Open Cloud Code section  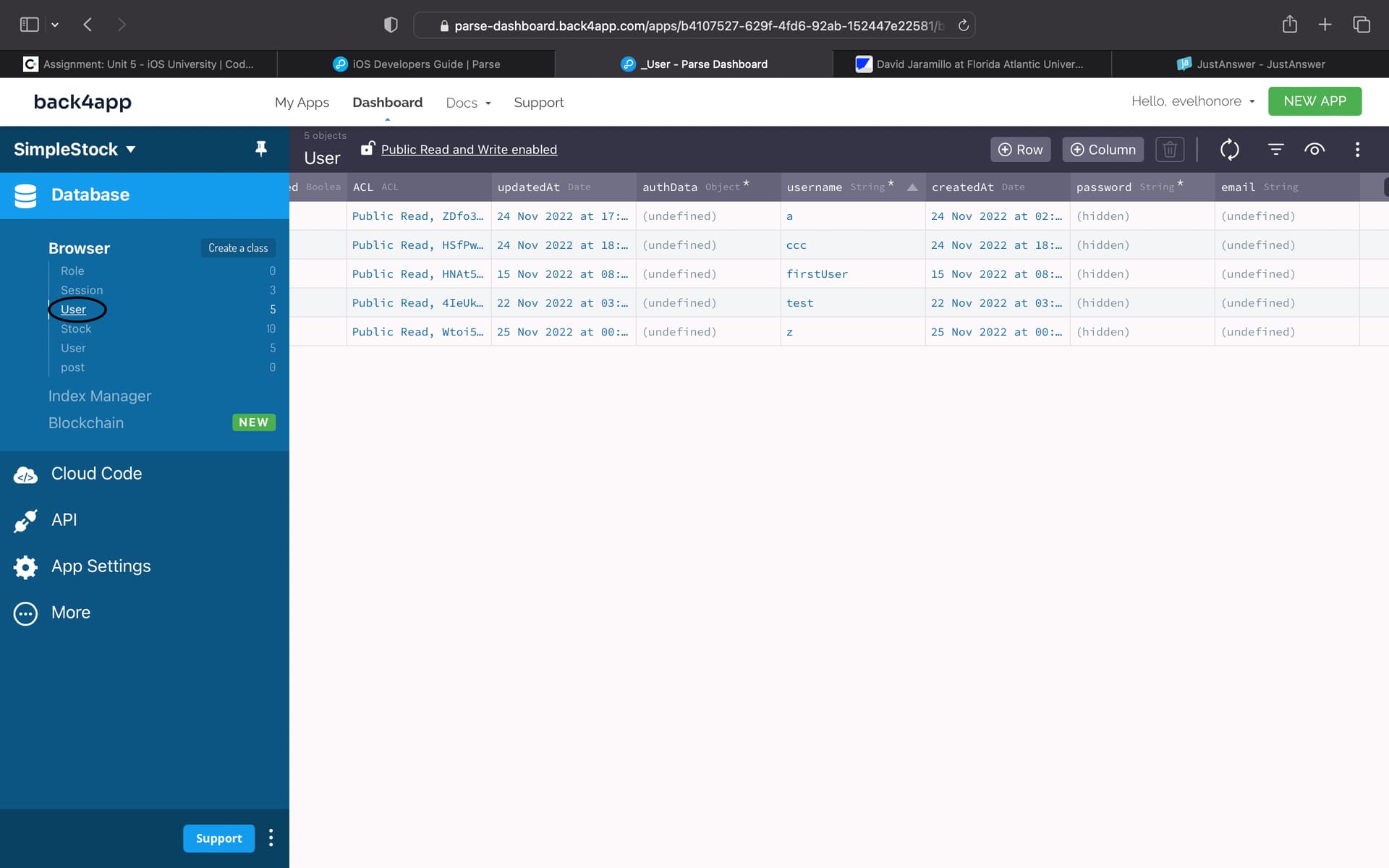click(x=96, y=474)
